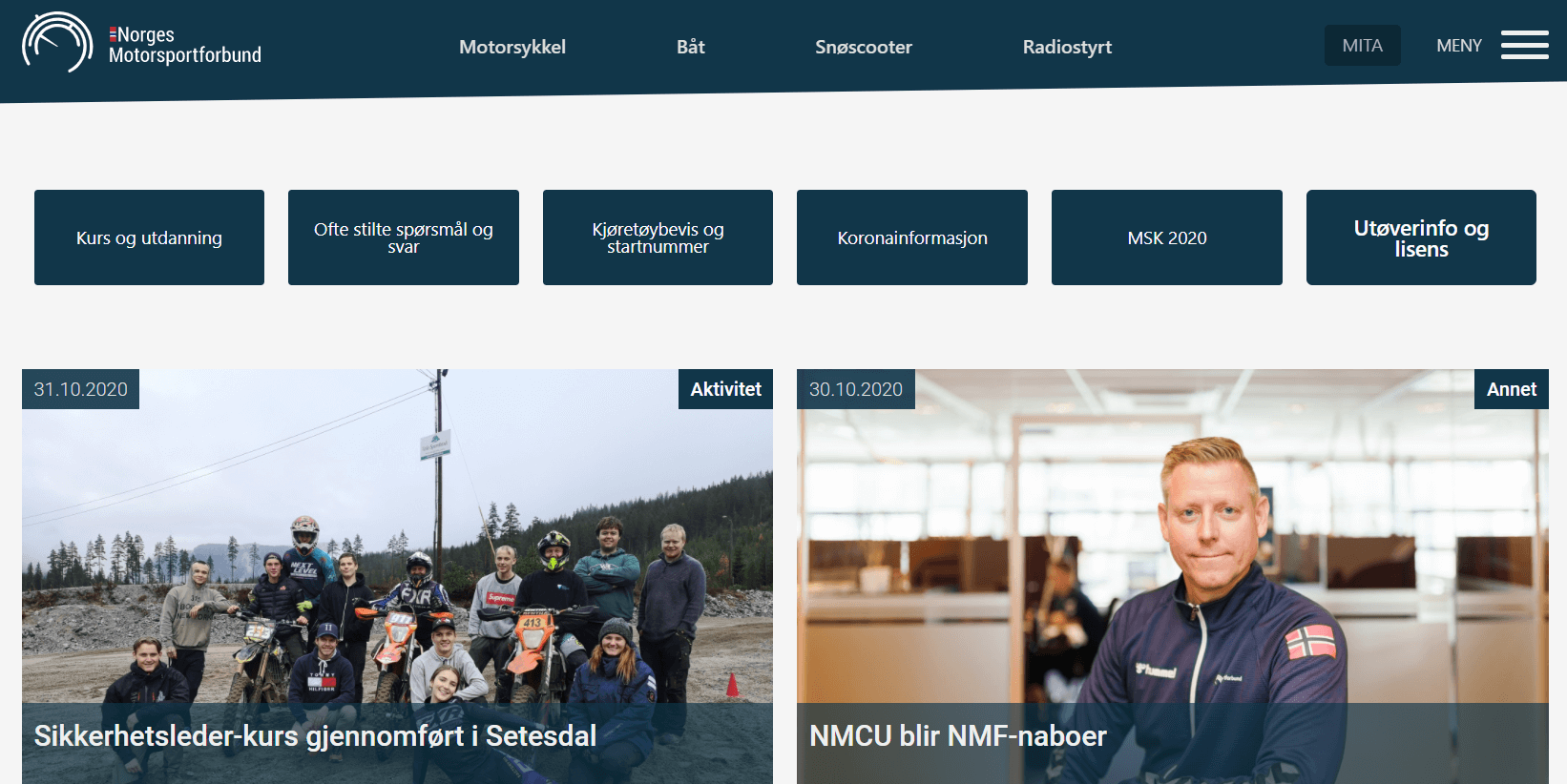
Task: Click the Annet category tag
Action: click(1511, 389)
